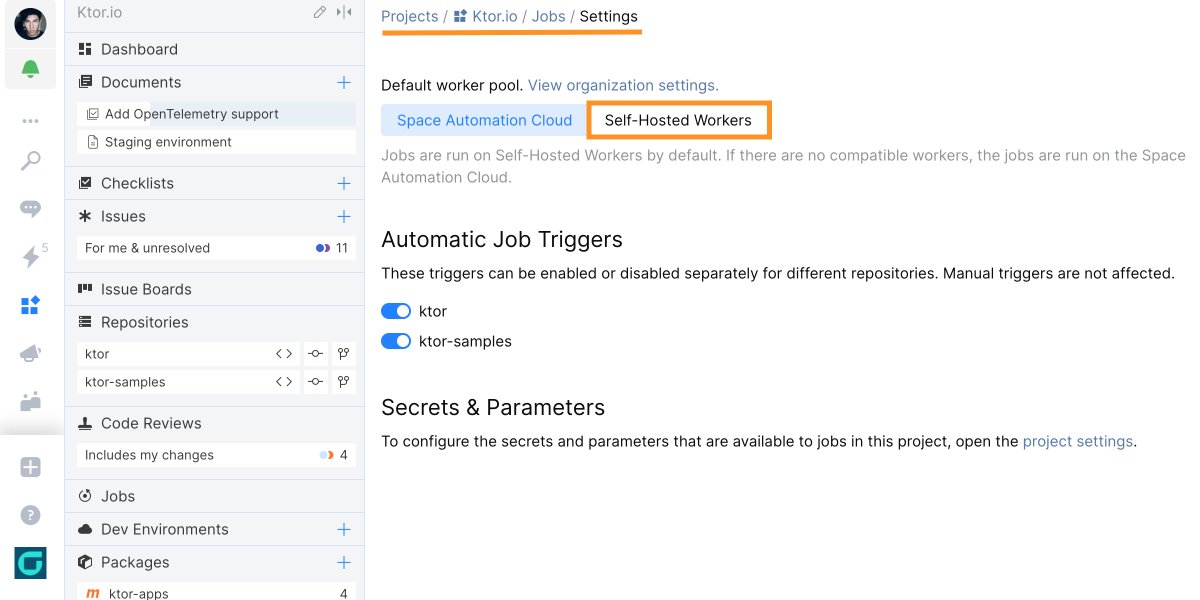
Task: Go to Jobs breadcrumb
Action: pos(548,16)
